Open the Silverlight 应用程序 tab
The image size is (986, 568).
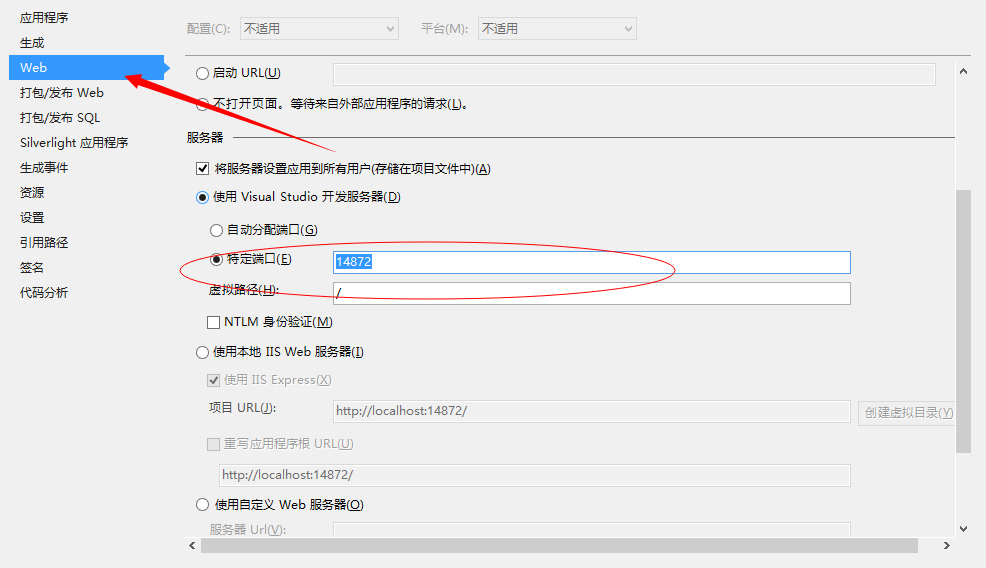[74, 143]
